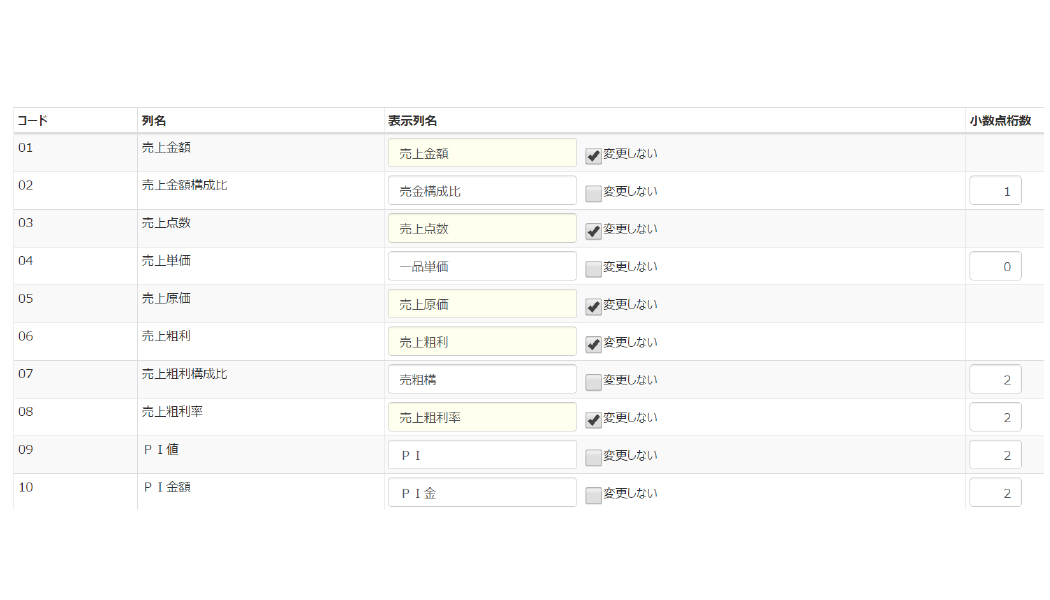Untick 変更しない for row 08 売上粗利率

point(593,420)
